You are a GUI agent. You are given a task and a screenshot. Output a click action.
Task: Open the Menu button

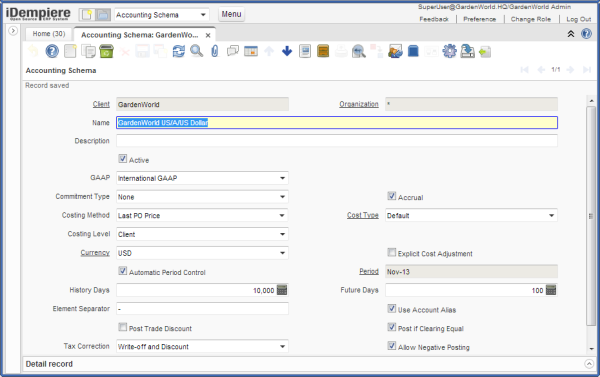click(x=232, y=14)
